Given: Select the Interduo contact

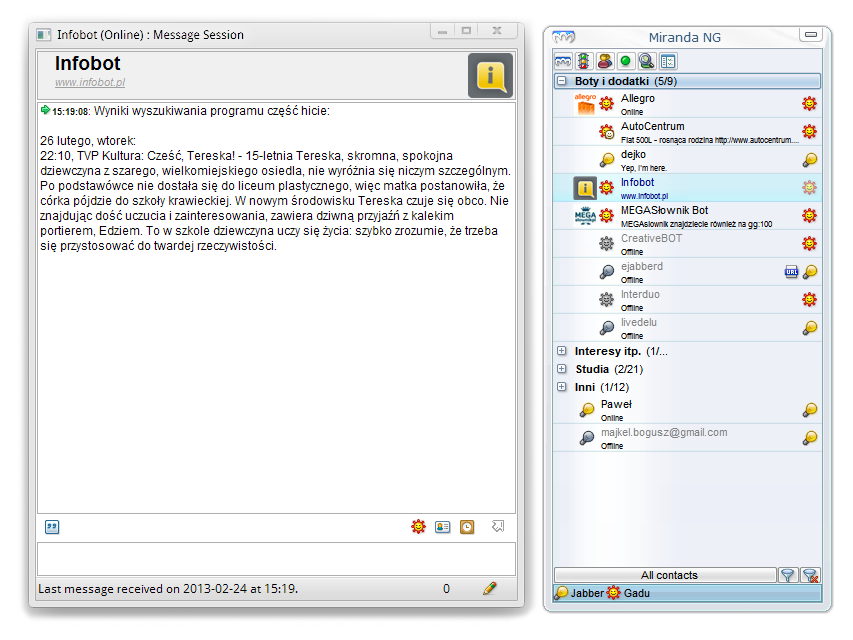Looking at the screenshot, I should click(688, 300).
